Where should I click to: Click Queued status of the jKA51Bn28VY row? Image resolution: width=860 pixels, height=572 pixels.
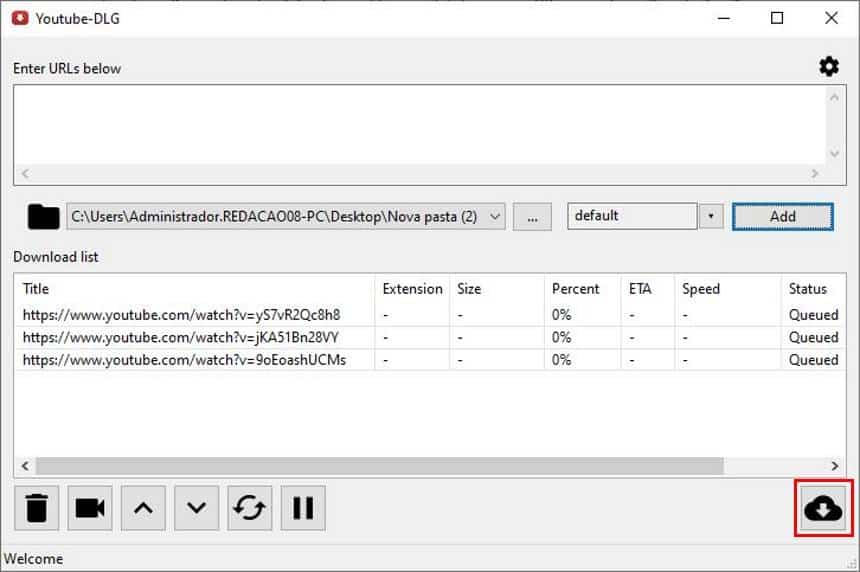813,337
